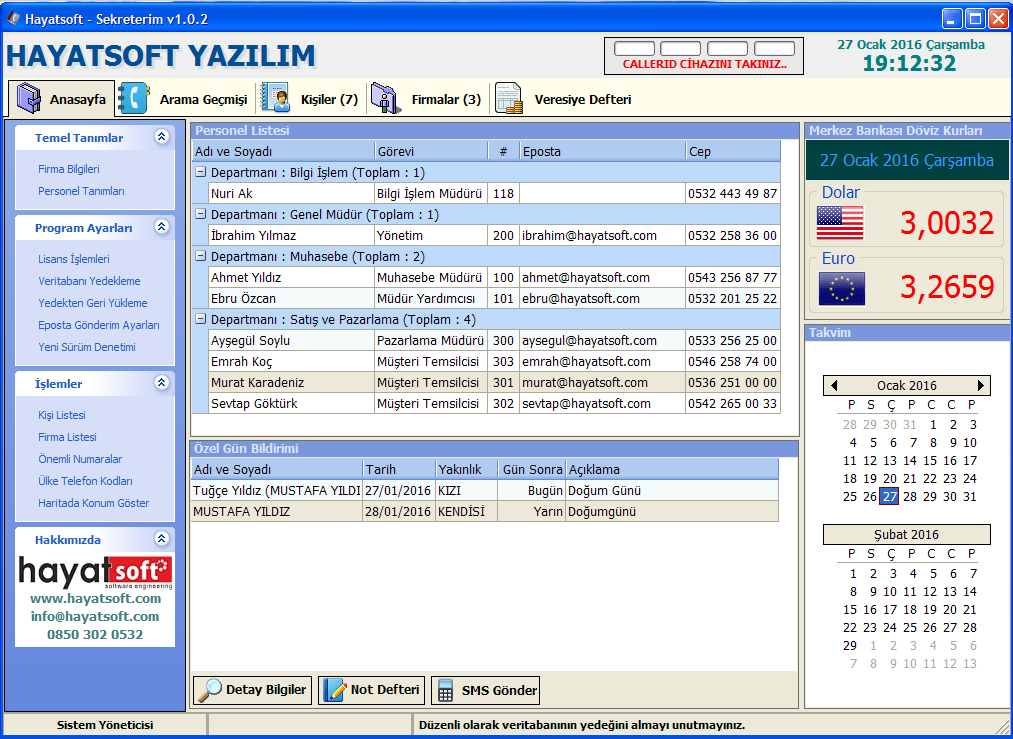The height and width of the screenshot is (739, 1013).
Task: Open Lisans İşlemleri
Action: click(74, 259)
